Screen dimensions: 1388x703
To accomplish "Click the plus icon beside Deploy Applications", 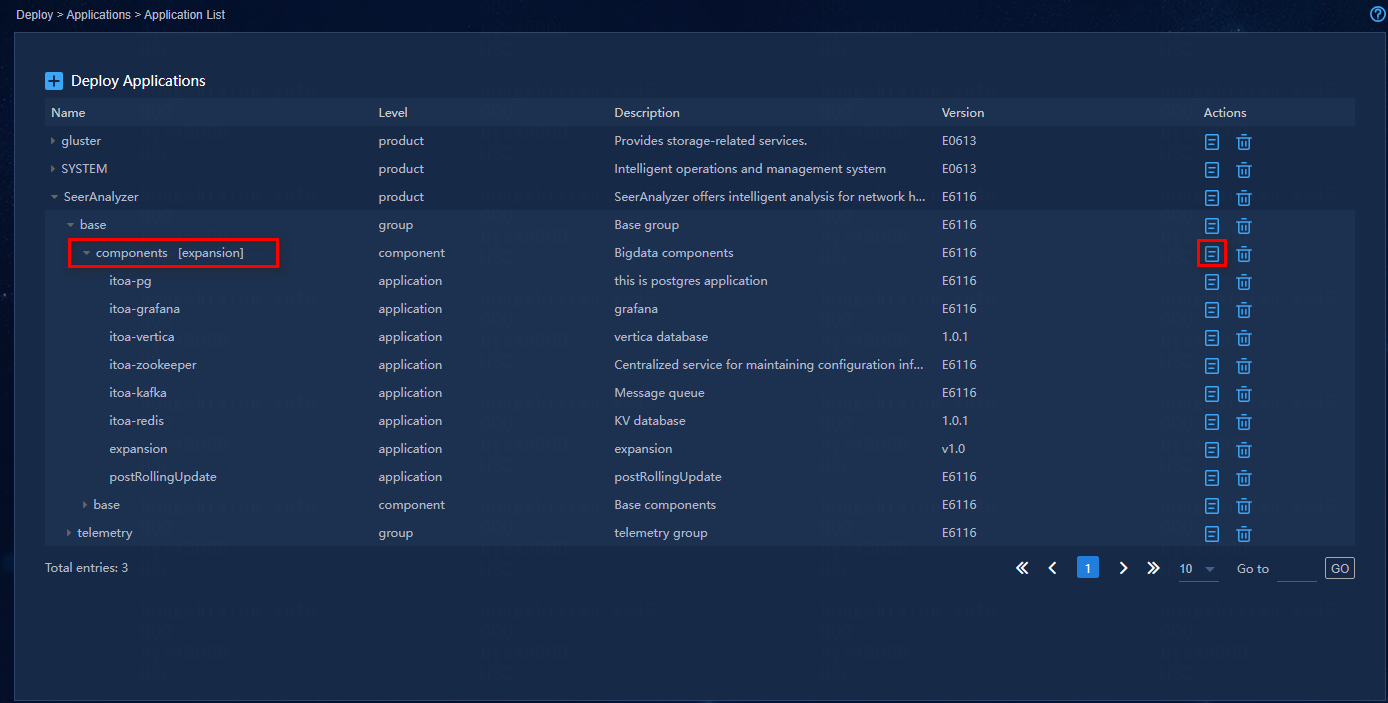I will [54, 81].
